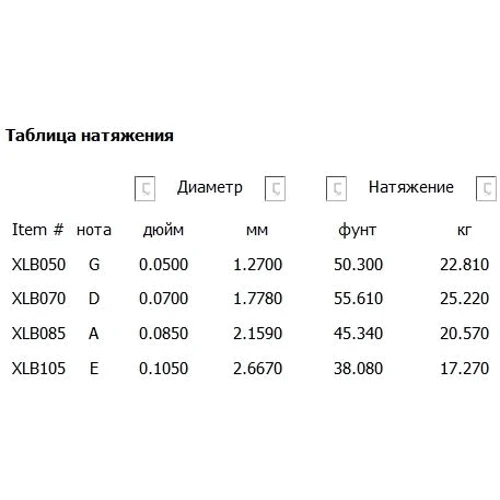500x500 pixels.
Task: Click the broken image icon right of Диаметр
Action: (275, 188)
